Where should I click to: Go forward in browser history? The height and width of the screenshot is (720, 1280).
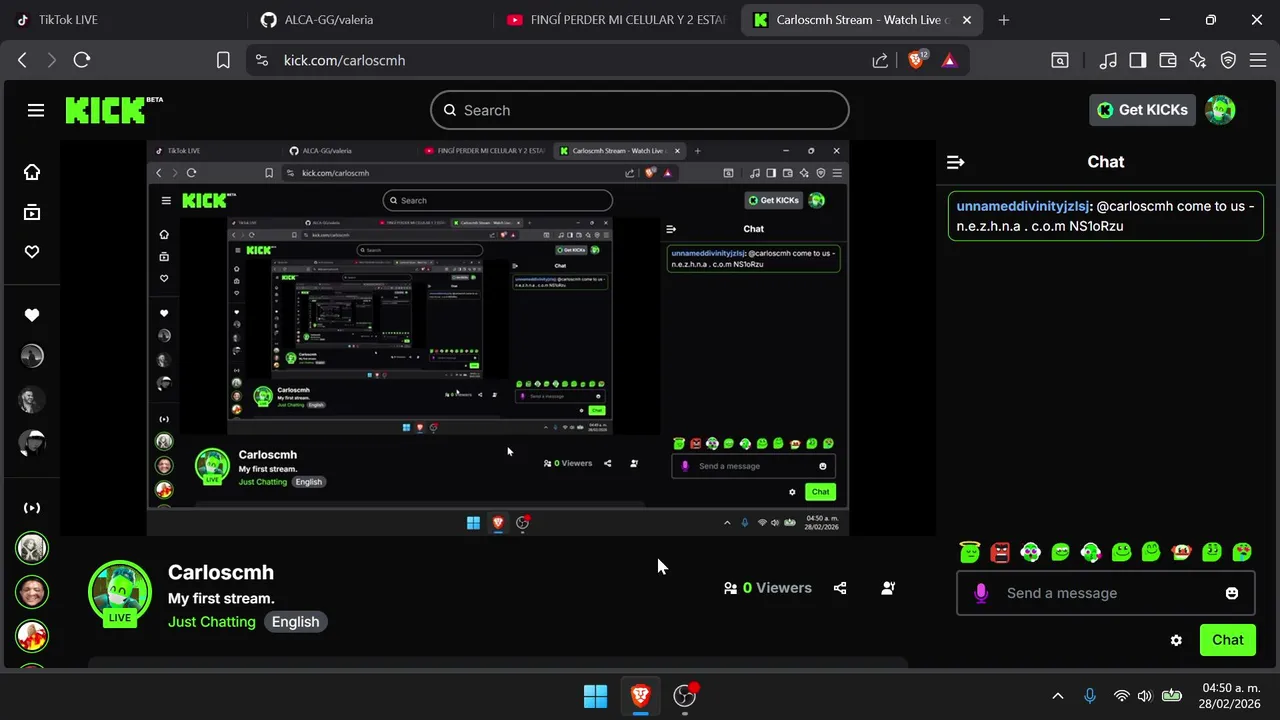tap(52, 60)
